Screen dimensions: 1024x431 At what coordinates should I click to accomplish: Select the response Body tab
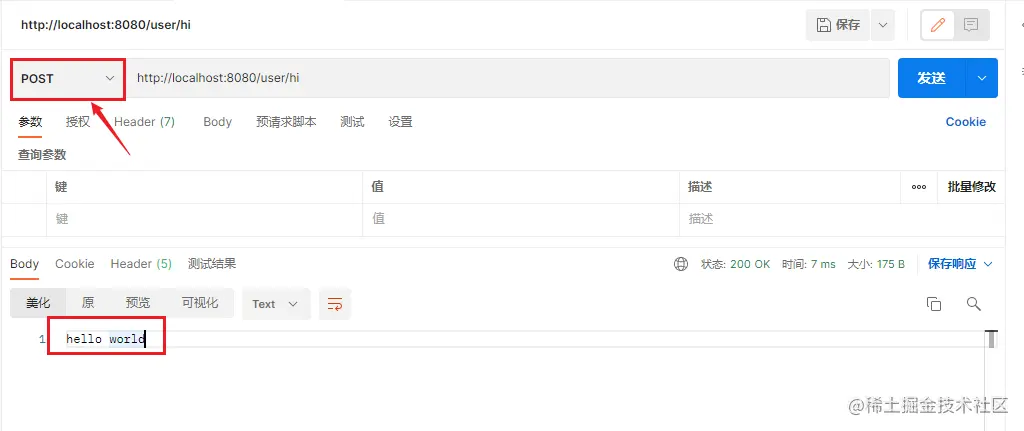point(24,264)
